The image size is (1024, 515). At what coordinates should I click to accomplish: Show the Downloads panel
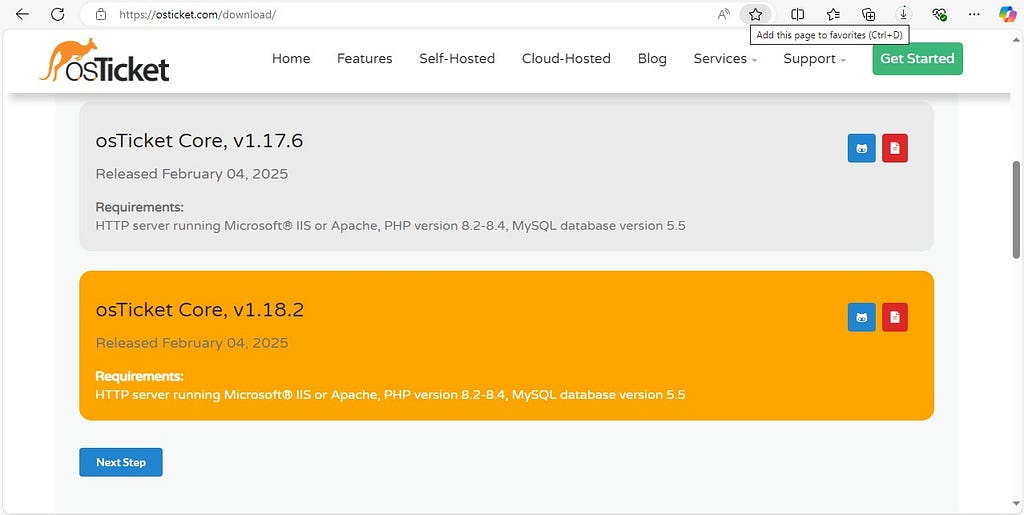pyautogui.click(x=904, y=14)
